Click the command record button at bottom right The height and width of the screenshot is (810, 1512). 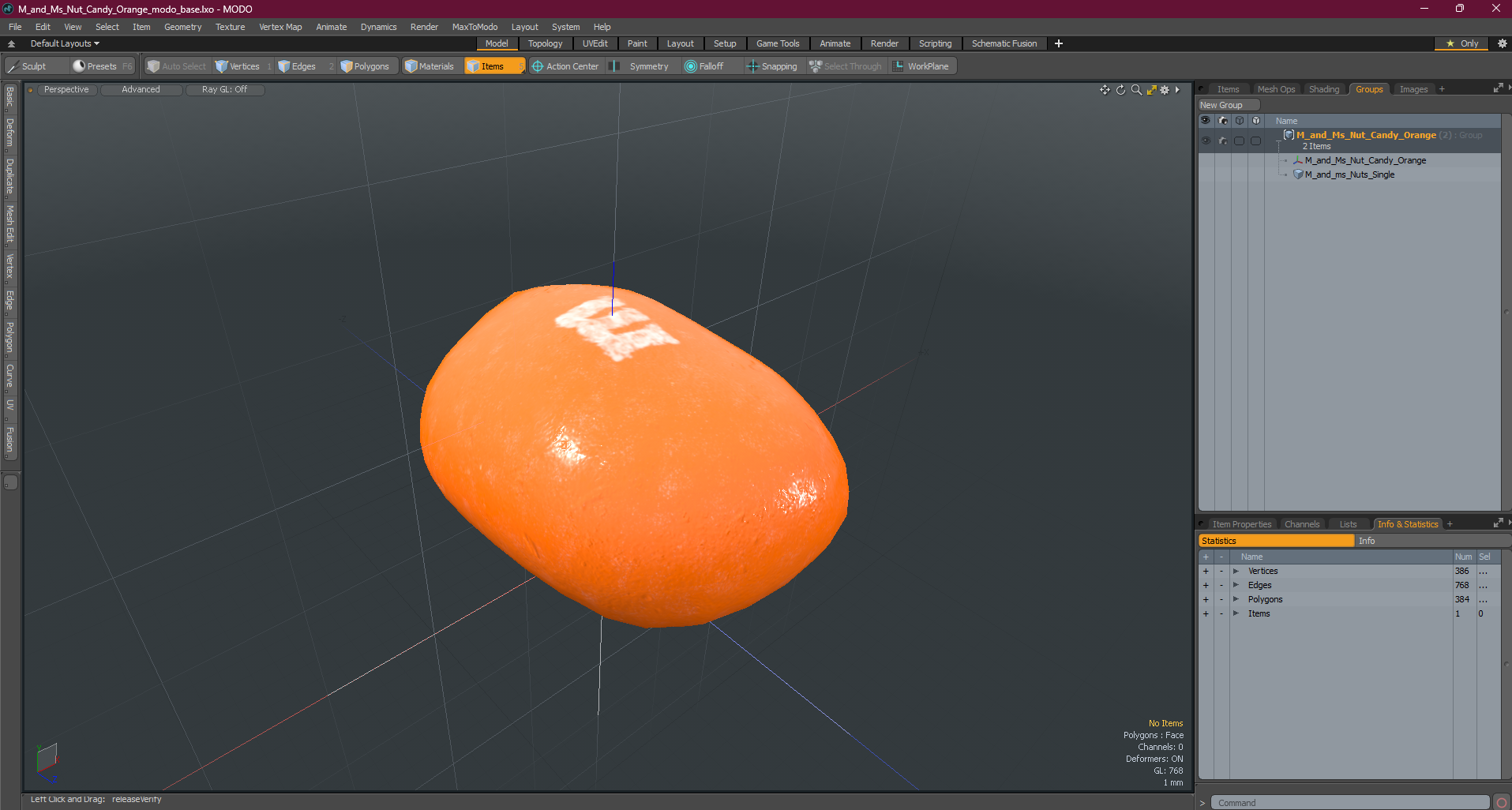click(x=1501, y=803)
